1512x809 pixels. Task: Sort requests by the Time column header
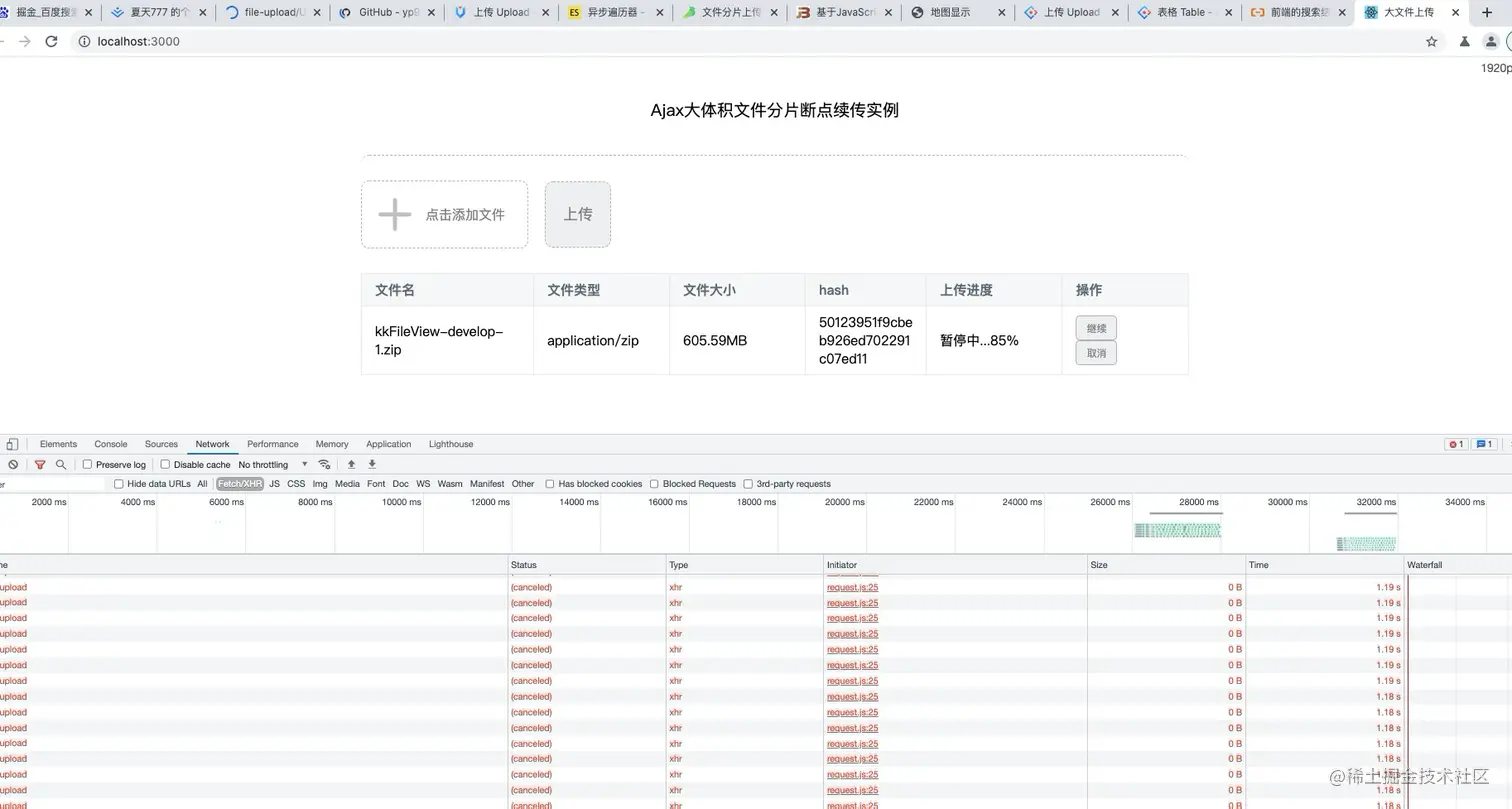[x=1325, y=565]
